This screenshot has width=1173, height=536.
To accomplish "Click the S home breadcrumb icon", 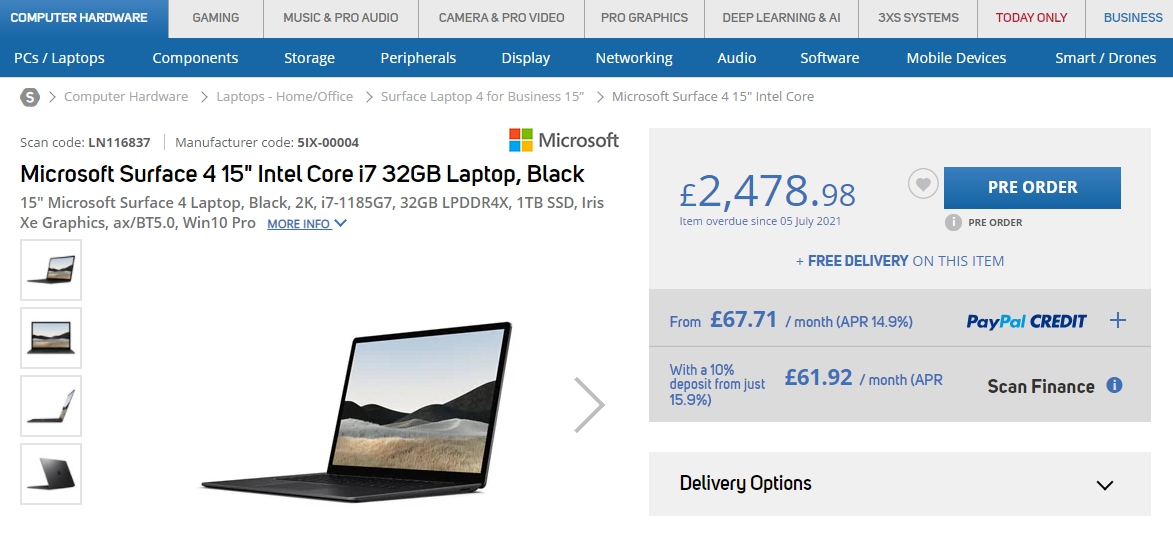I will click(x=29, y=97).
